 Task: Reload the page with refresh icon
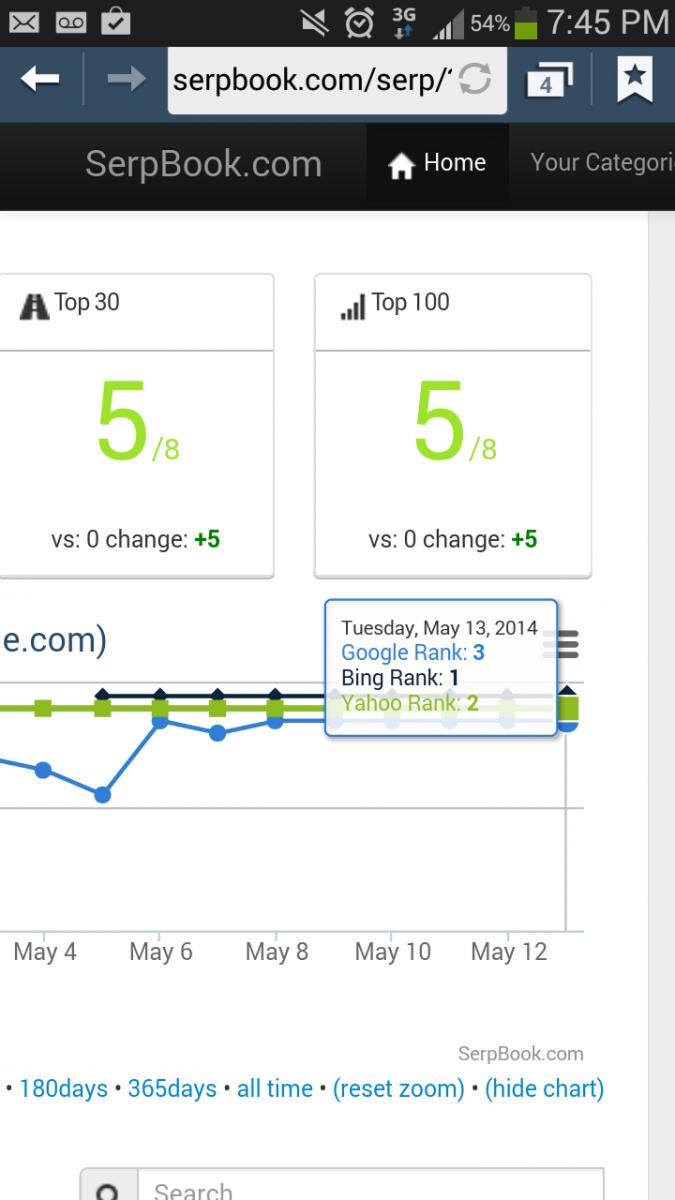pos(475,81)
